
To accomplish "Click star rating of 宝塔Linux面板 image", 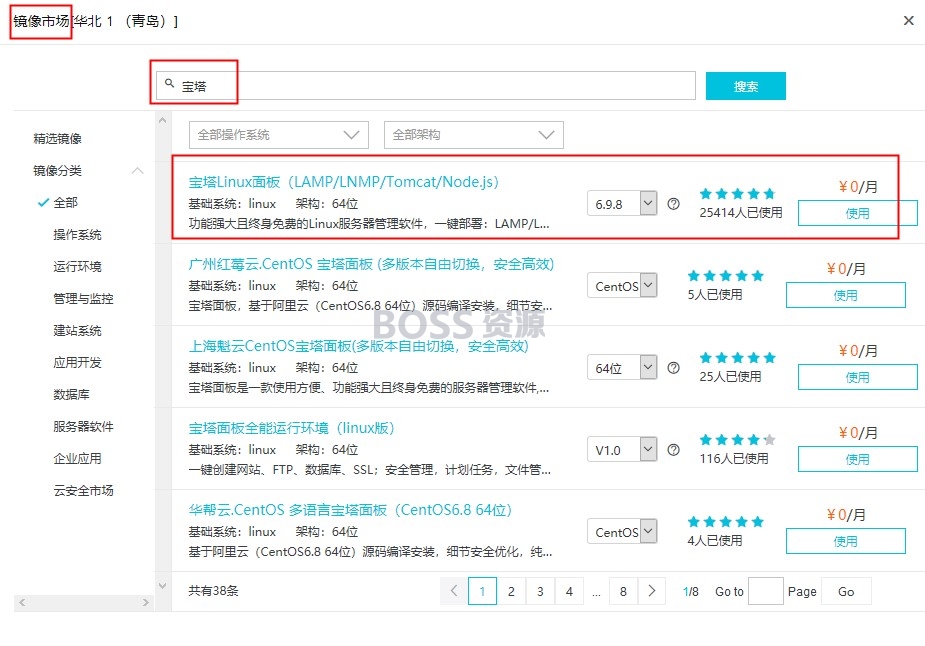I will [737, 194].
